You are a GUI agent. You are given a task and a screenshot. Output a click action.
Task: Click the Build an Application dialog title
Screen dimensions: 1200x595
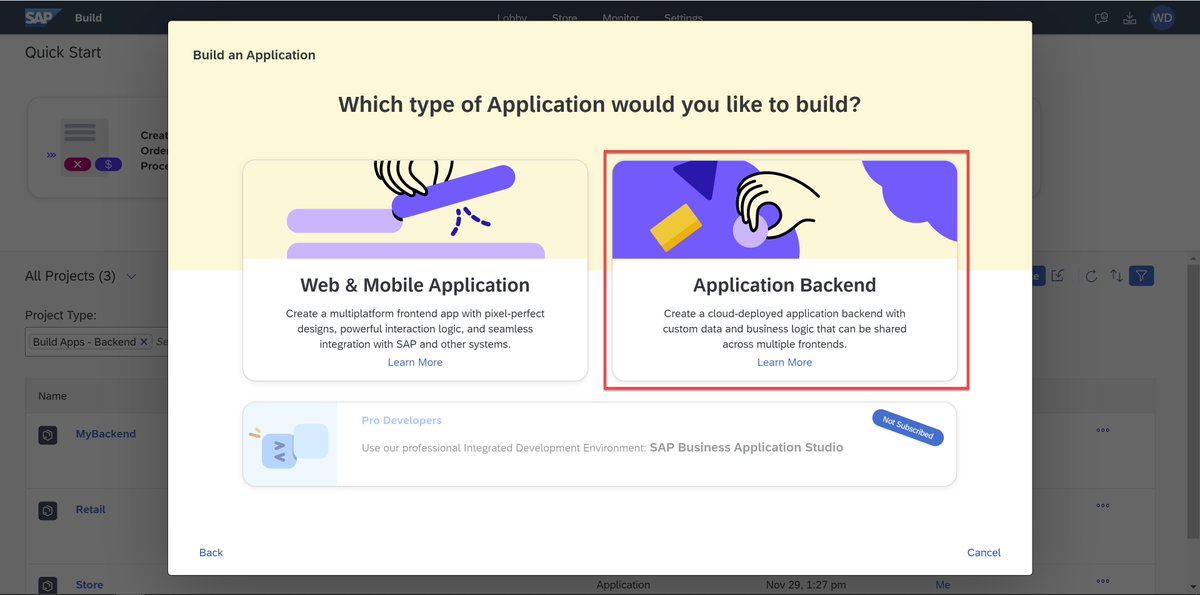click(x=254, y=55)
